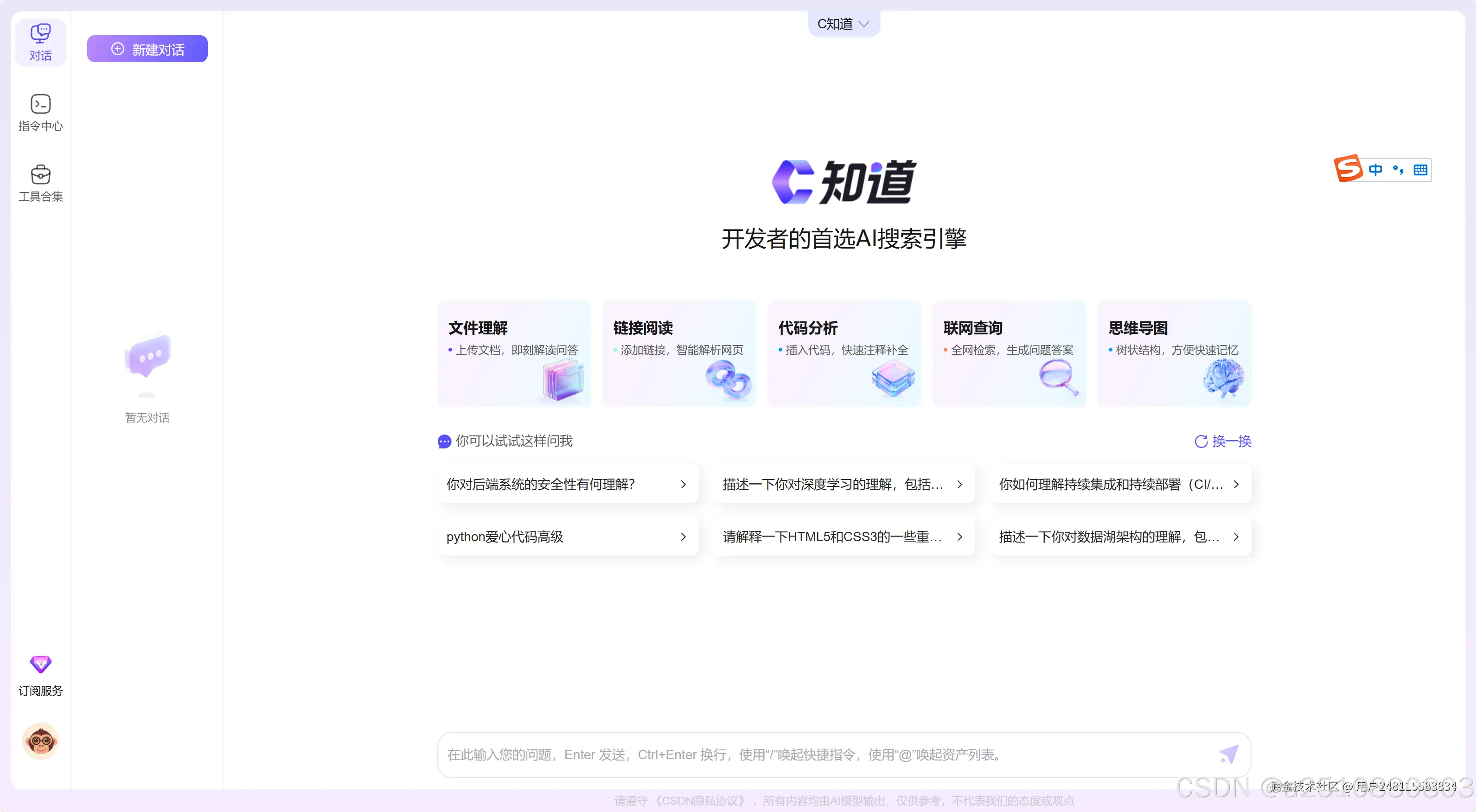This screenshot has width=1476, height=812.
Task: Toggle Sogou punctuation mode indicator
Action: pyautogui.click(x=1398, y=170)
